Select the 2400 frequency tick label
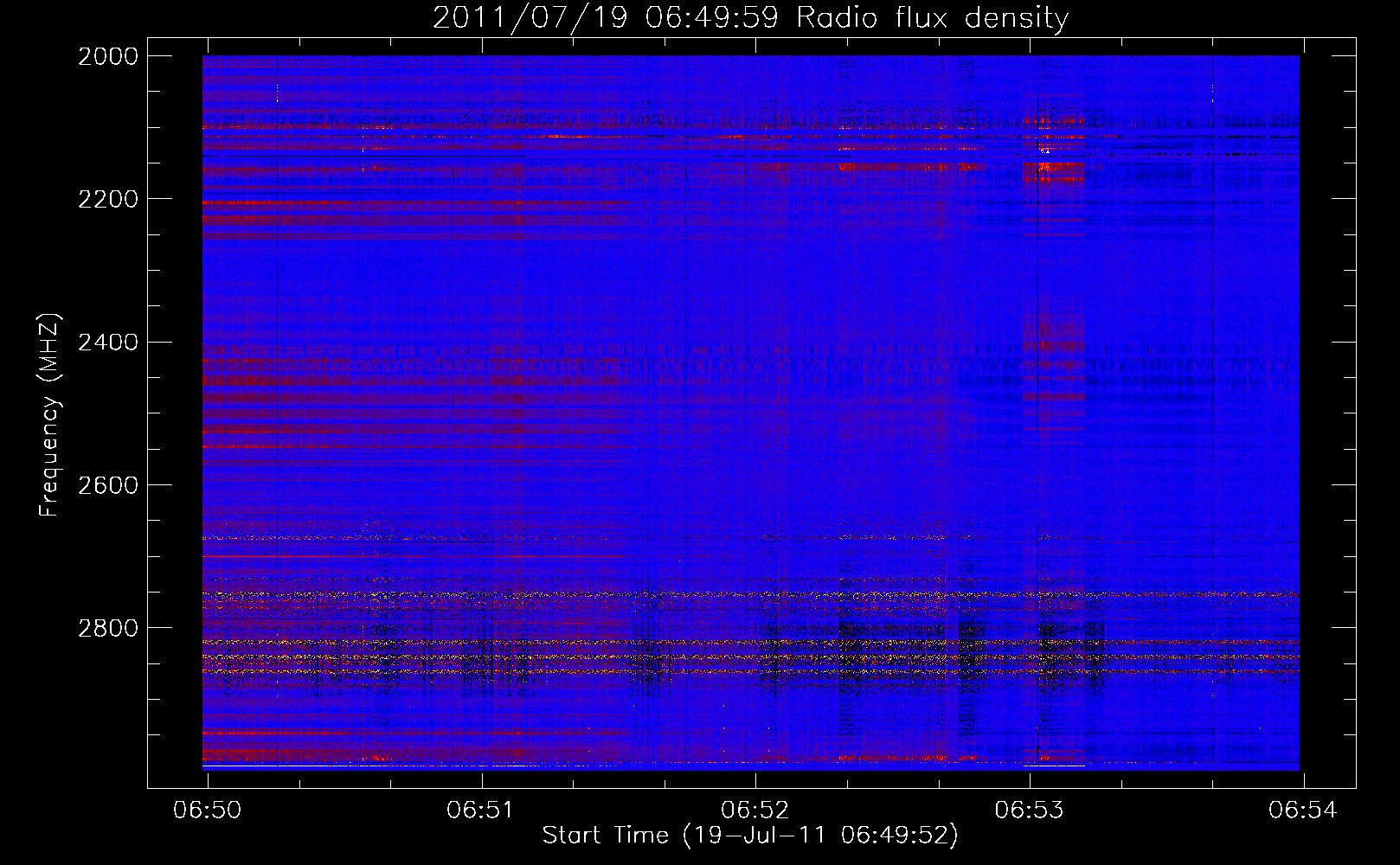The image size is (1400, 865). 108,343
